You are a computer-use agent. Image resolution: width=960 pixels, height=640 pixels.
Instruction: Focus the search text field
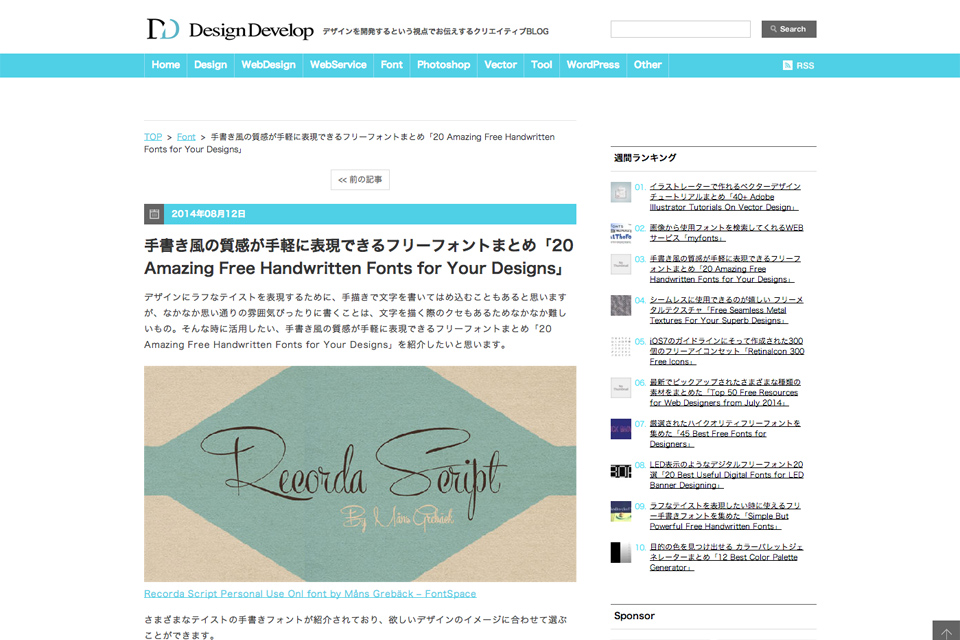680,29
